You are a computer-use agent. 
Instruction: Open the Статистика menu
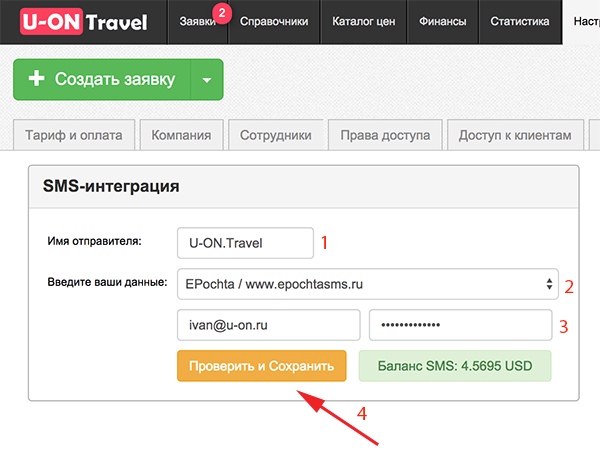click(x=521, y=22)
